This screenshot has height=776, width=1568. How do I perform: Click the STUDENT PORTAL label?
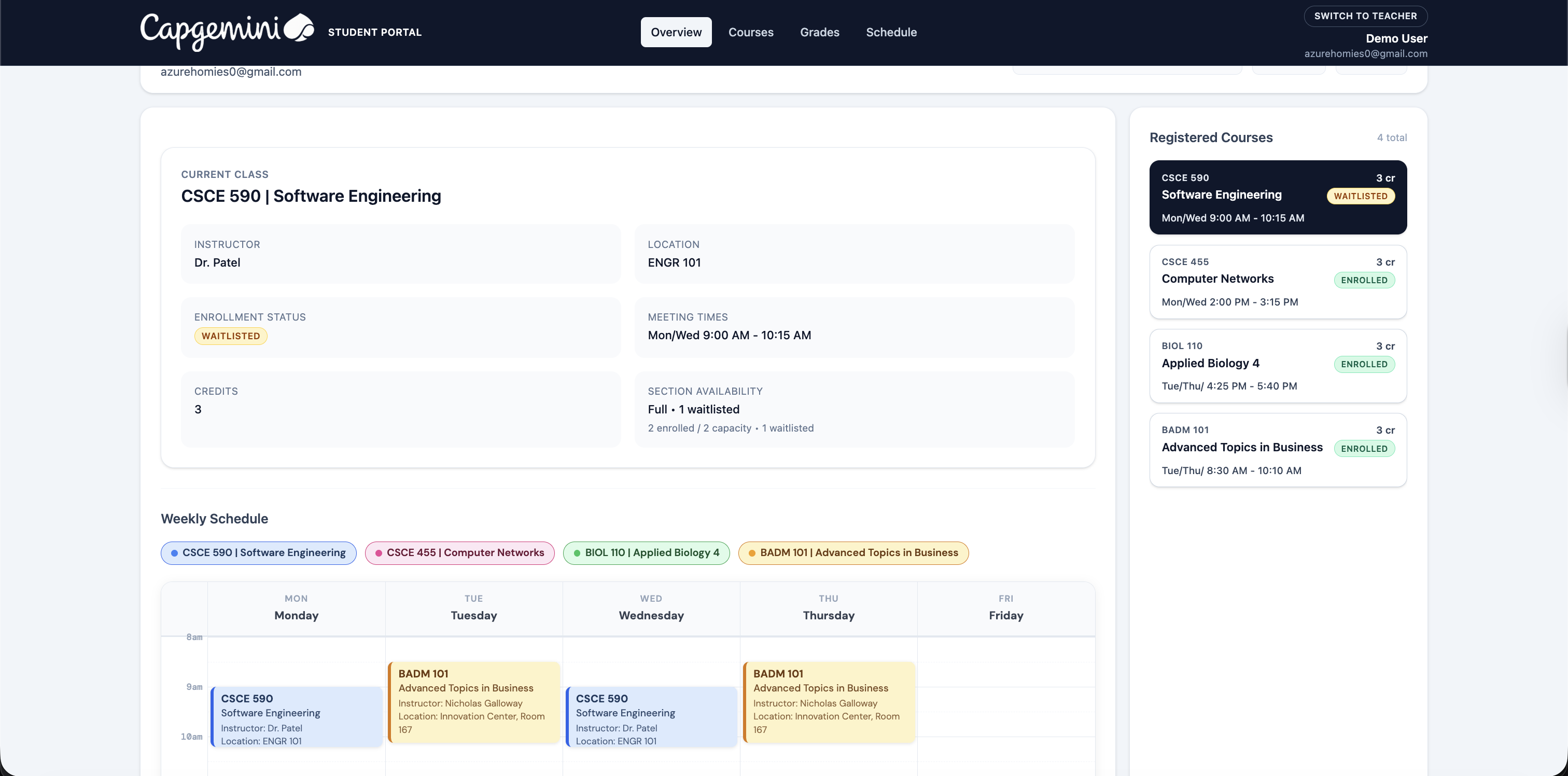coord(374,32)
